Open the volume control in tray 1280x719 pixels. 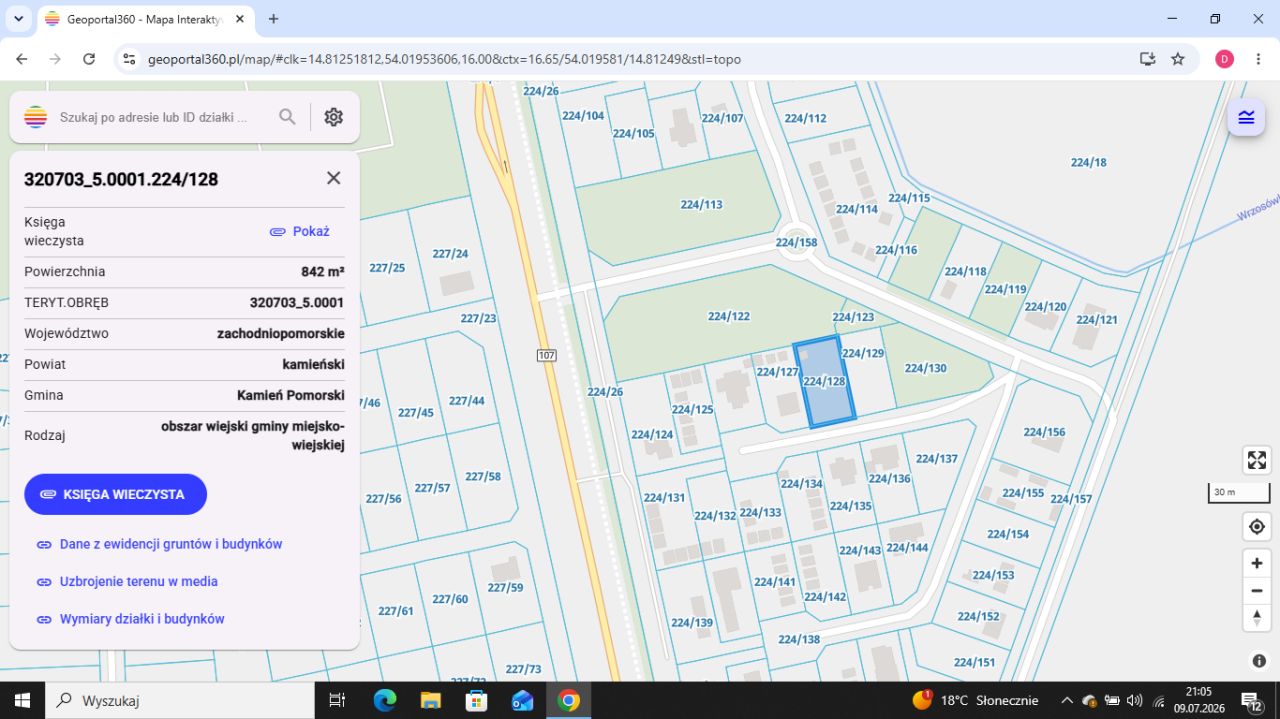pos(1134,700)
